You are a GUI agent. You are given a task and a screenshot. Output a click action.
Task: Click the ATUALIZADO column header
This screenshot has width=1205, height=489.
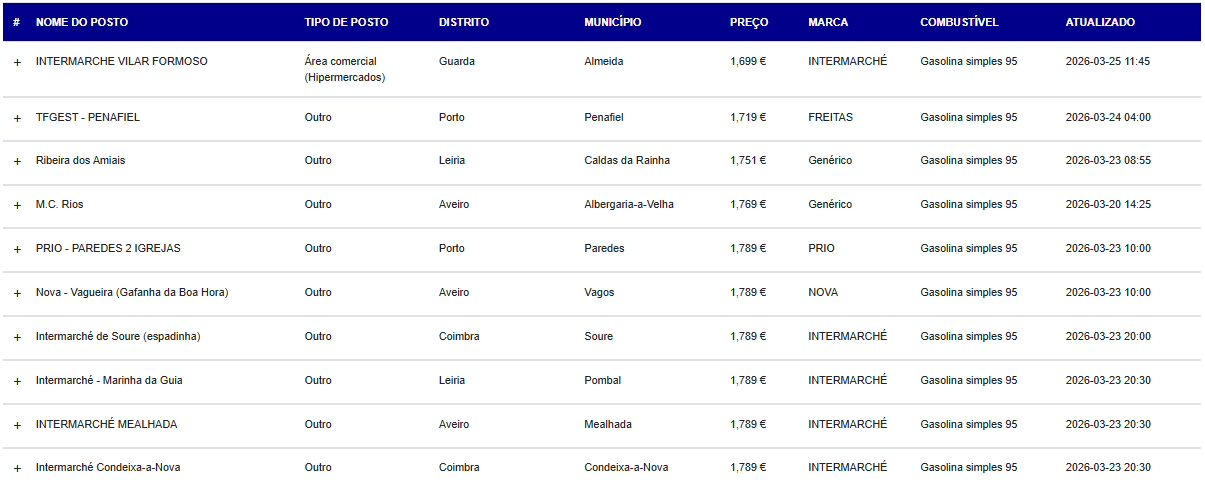pos(1100,22)
